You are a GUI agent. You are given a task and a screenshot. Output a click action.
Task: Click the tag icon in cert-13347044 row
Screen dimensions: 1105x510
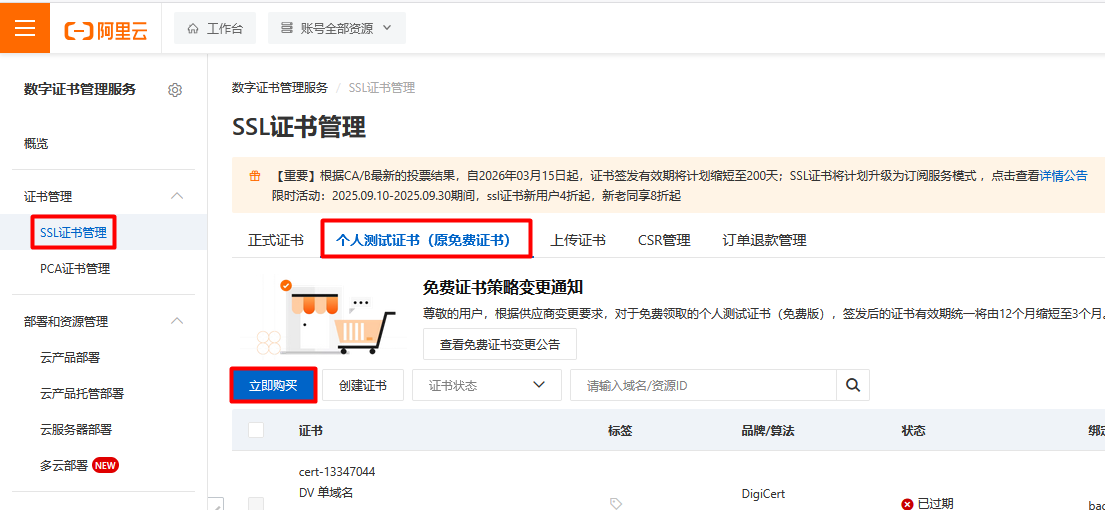[x=615, y=503]
